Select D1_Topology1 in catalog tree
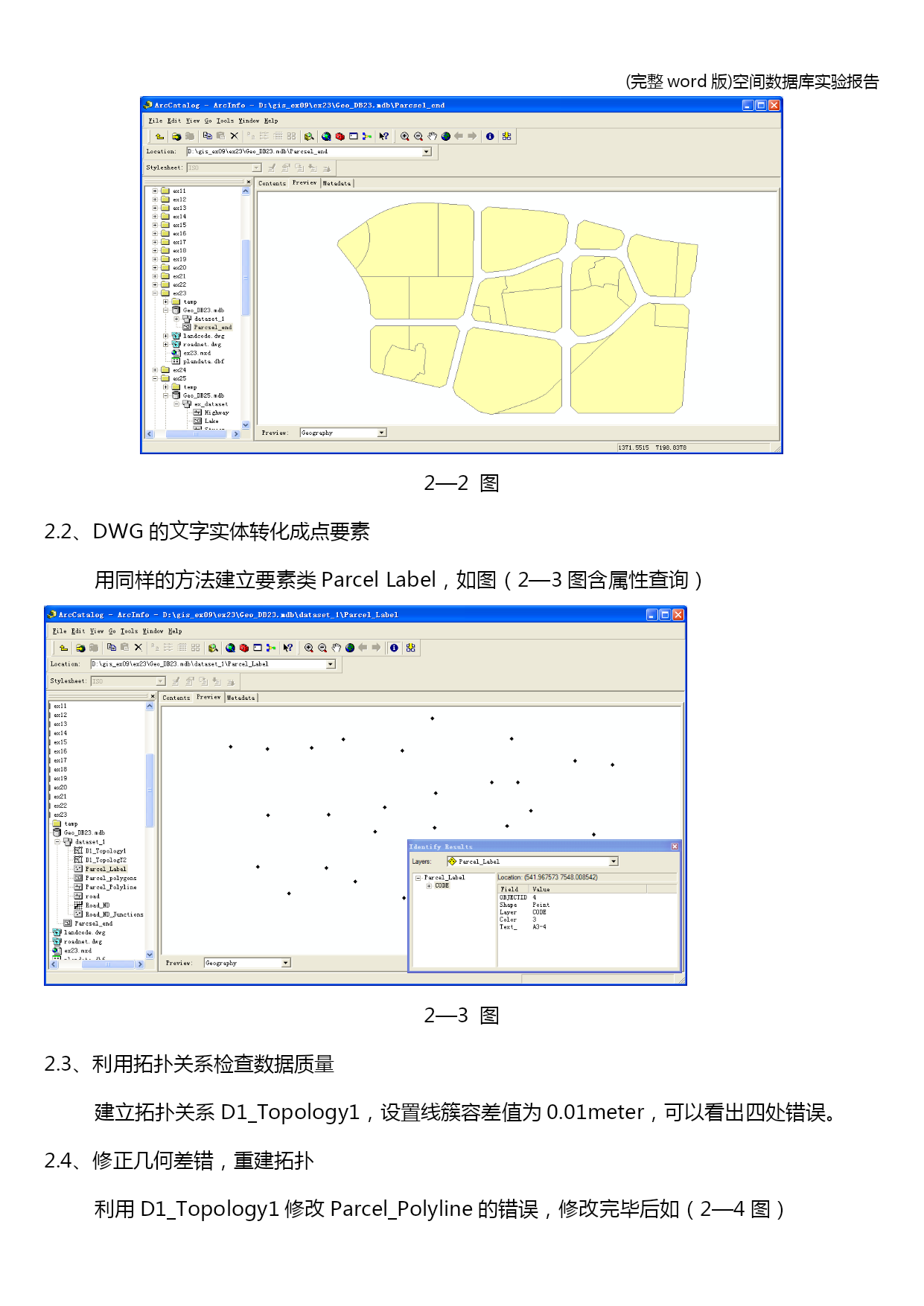924x1306 pixels. coord(106,851)
